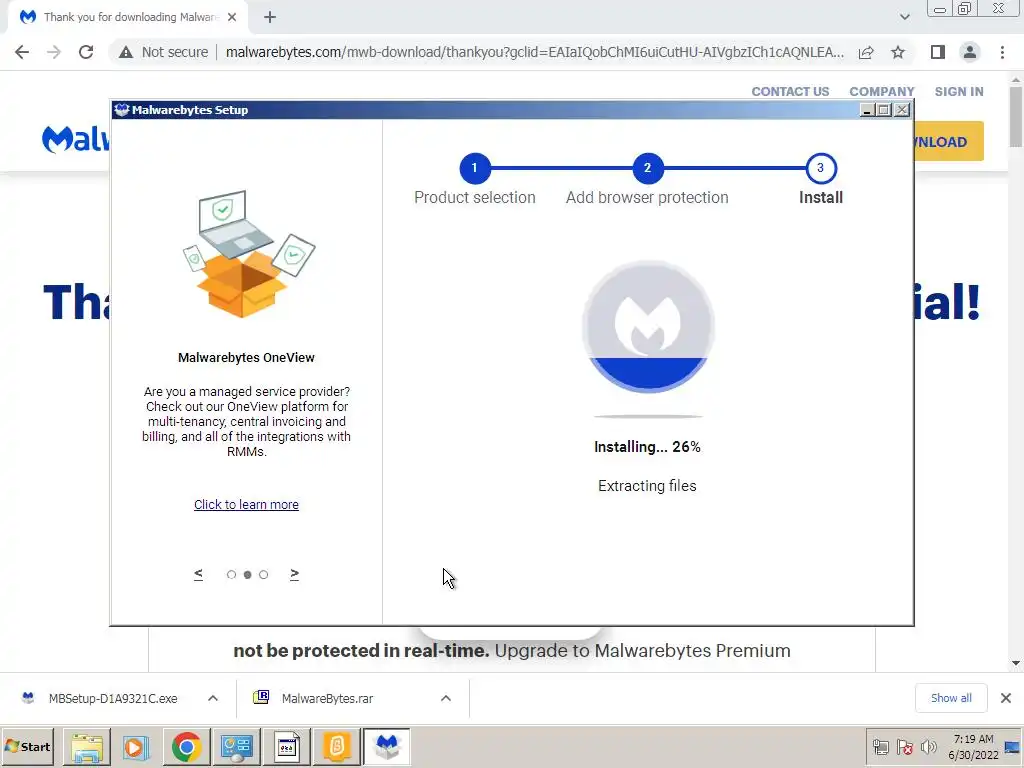Screen dimensions: 1024x768
Task: Click the Not secure warning icon
Action: (x=126, y=52)
